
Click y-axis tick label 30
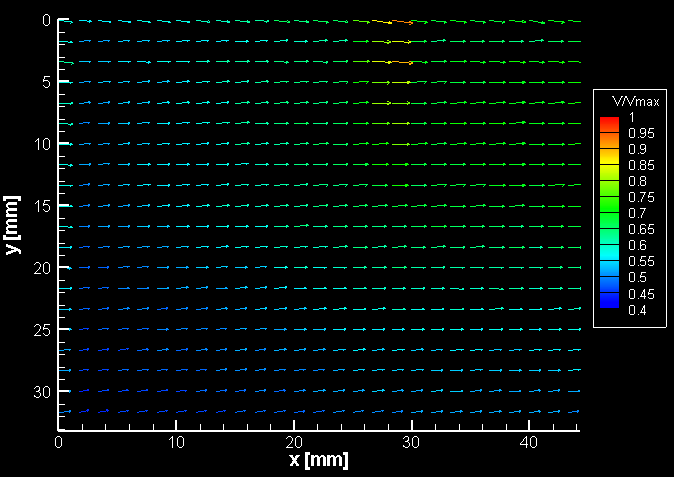pyautogui.click(x=43, y=392)
